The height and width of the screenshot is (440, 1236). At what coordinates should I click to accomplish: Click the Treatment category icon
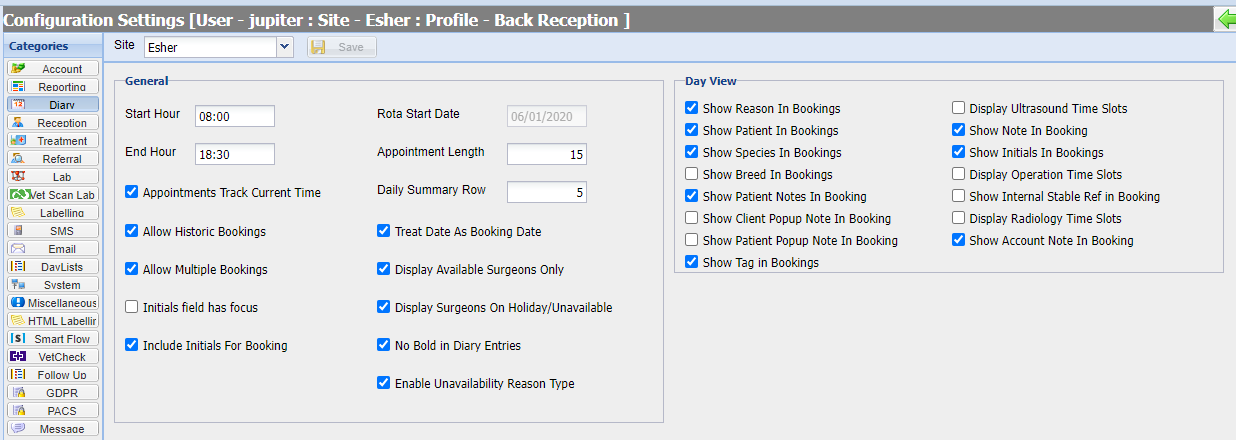[19, 141]
